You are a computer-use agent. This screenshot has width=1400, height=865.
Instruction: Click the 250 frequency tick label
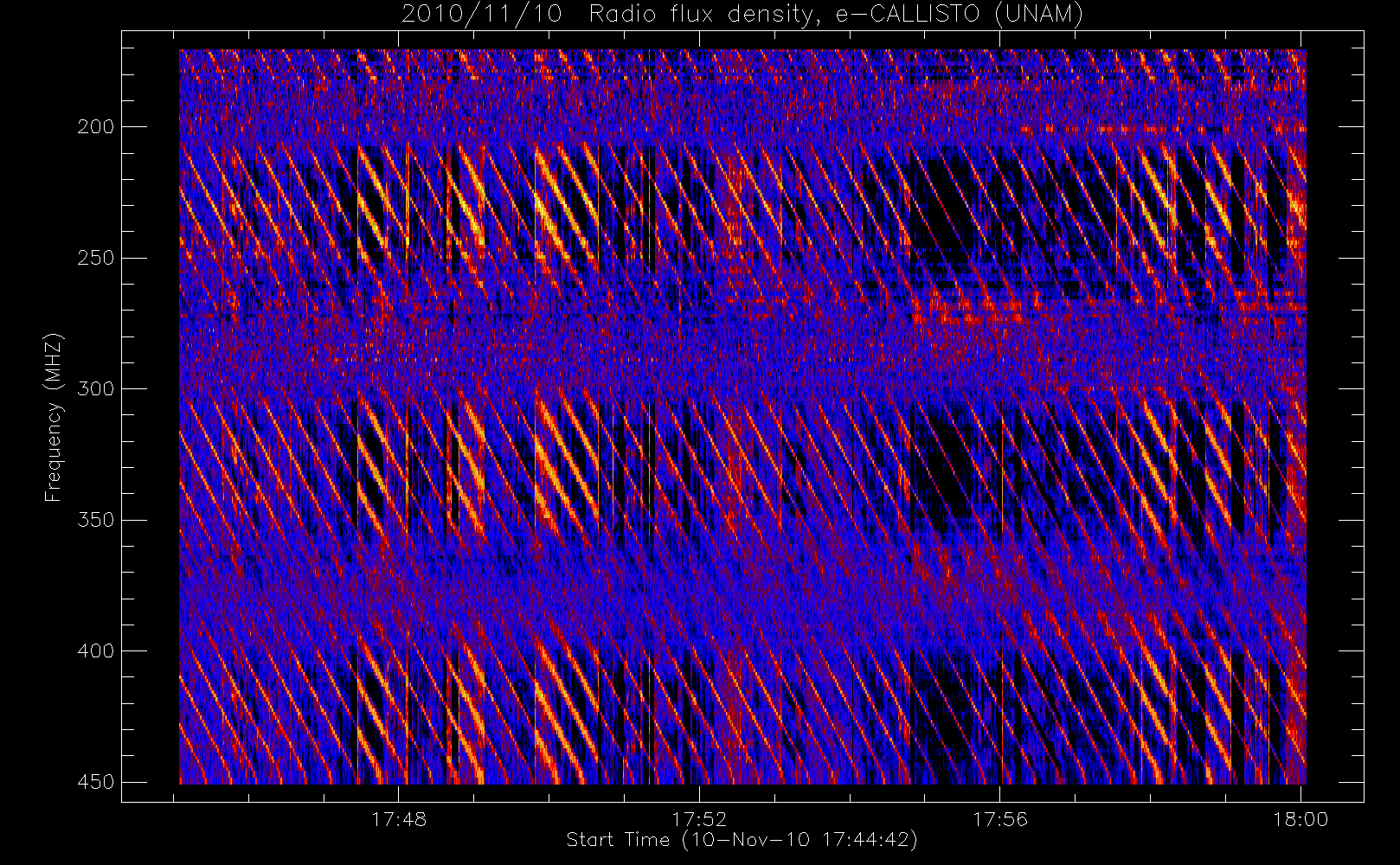tap(95, 258)
